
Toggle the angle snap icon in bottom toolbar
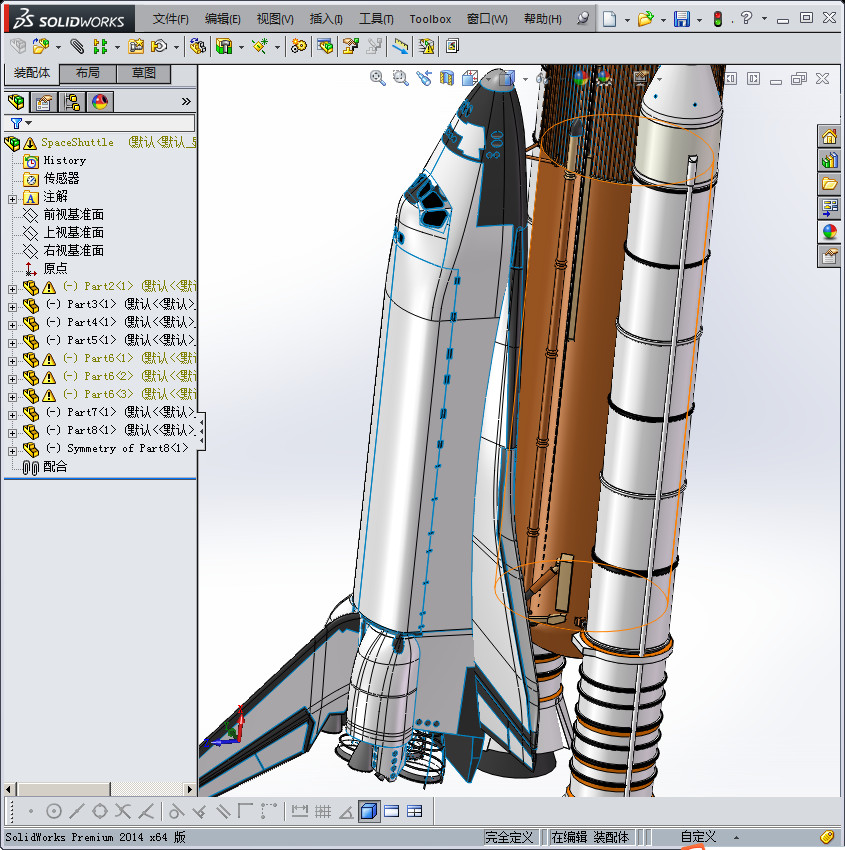pyautogui.click(x=346, y=812)
